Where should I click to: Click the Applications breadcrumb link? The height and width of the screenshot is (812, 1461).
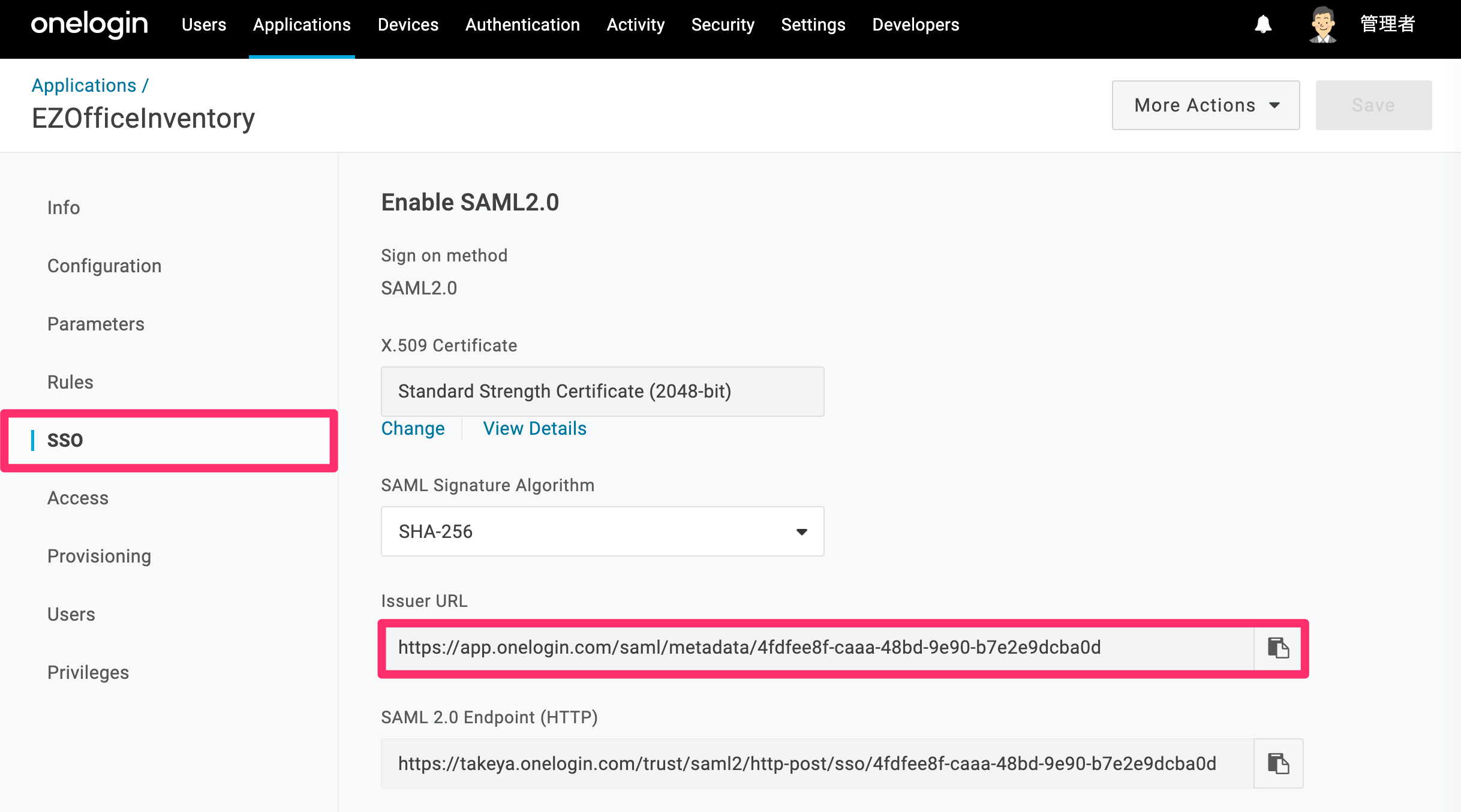(x=84, y=86)
